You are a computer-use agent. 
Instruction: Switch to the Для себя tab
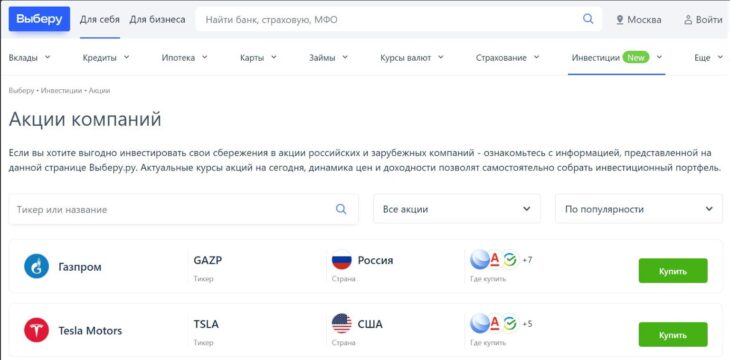(100, 20)
